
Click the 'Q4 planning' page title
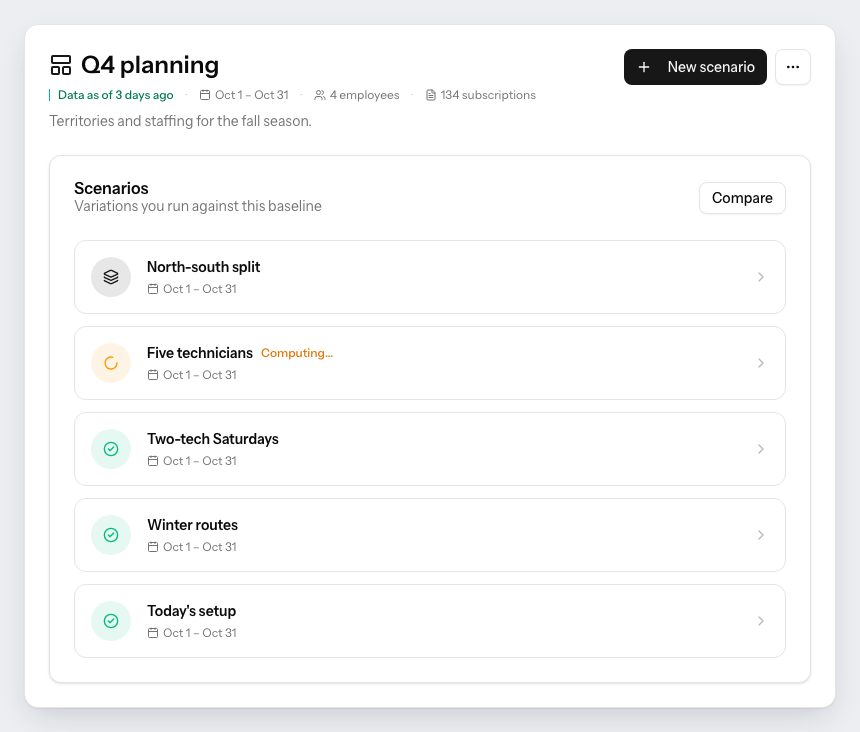point(150,65)
